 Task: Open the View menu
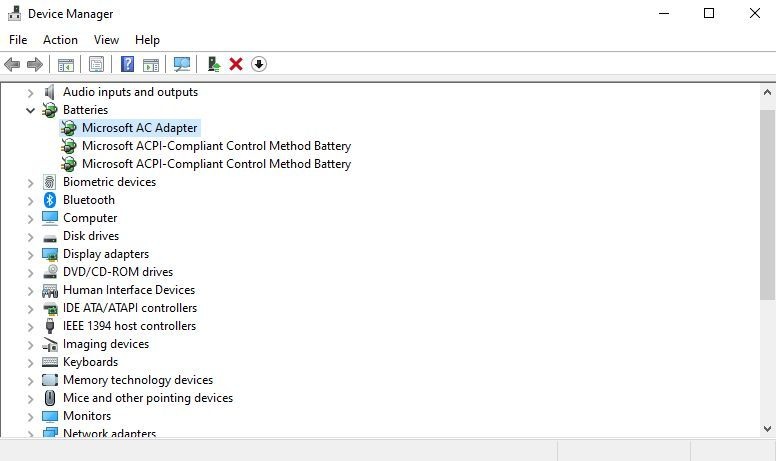click(106, 40)
